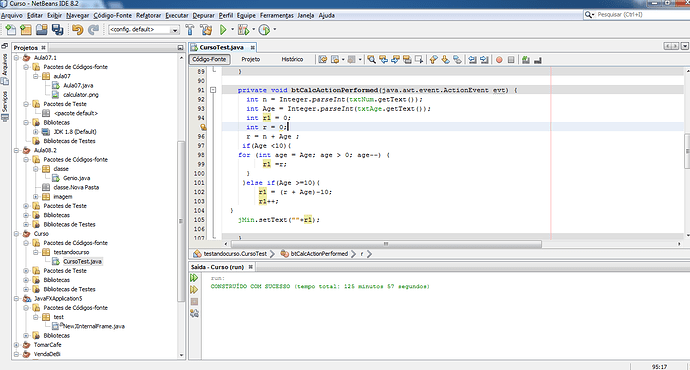690x370 pixels.
Task: Open the config default combo box
Action: click(x=144, y=29)
